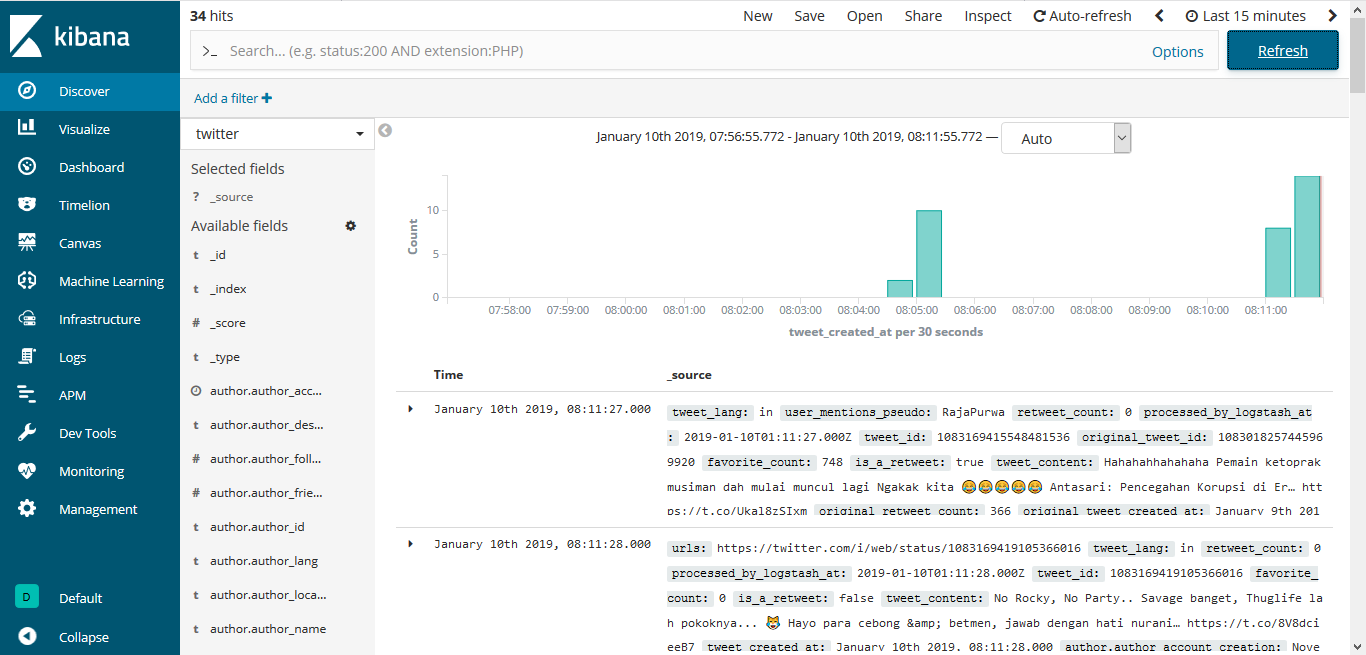Select Dev Tools in the side navigation
Viewport: 1366px width, 655px height.
[x=90, y=433]
